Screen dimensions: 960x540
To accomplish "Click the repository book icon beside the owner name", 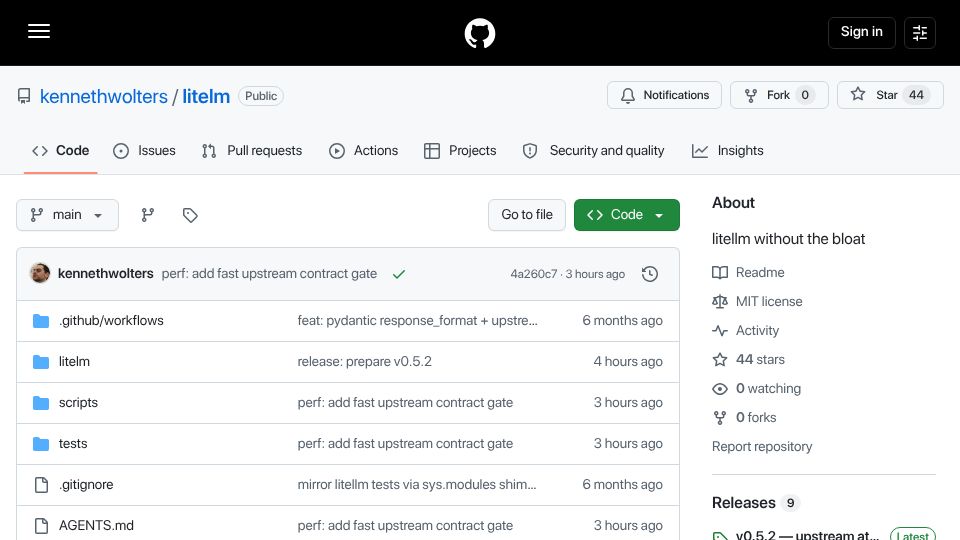I will 24,96.
